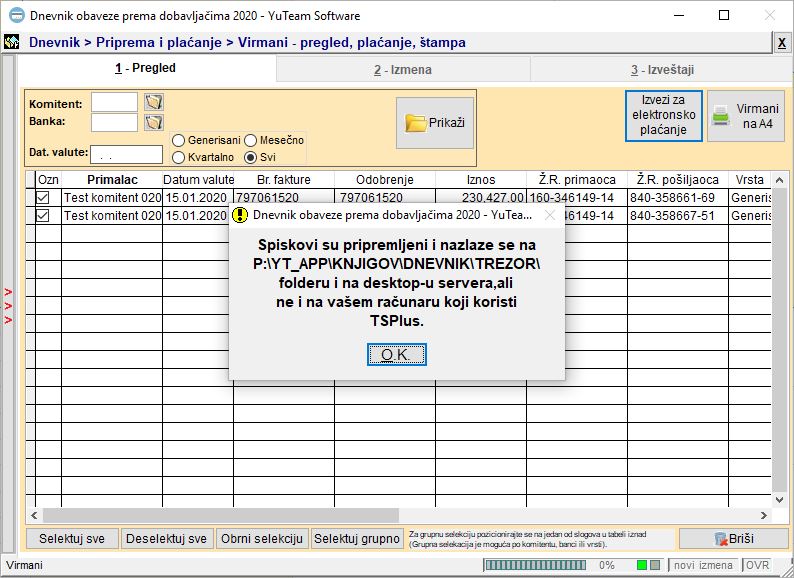Click the Primalac column header
This screenshot has height=578, width=794.
pos(112,180)
